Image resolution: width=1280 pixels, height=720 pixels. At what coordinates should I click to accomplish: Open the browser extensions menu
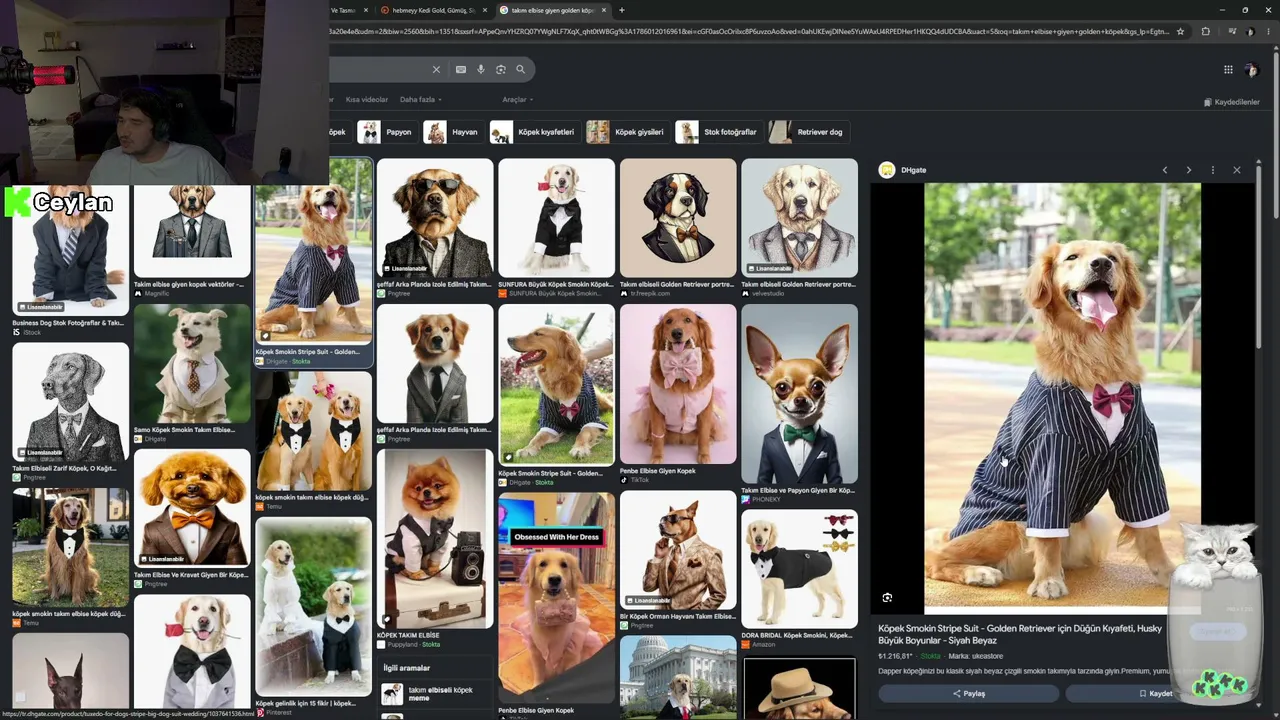(1205, 31)
